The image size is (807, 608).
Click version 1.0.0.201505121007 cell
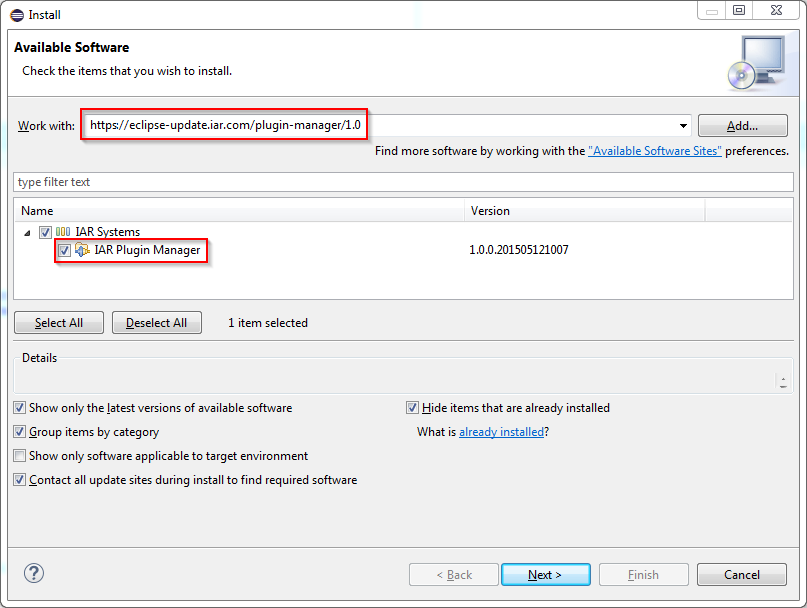pos(519,250)
